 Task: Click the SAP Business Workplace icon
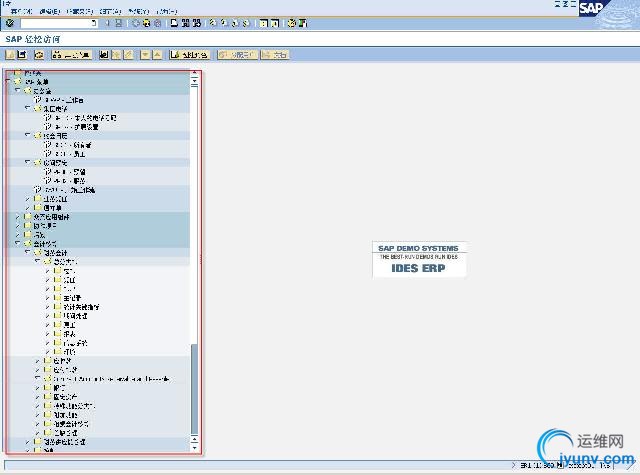pyautogui.click(x=39, y=54)
